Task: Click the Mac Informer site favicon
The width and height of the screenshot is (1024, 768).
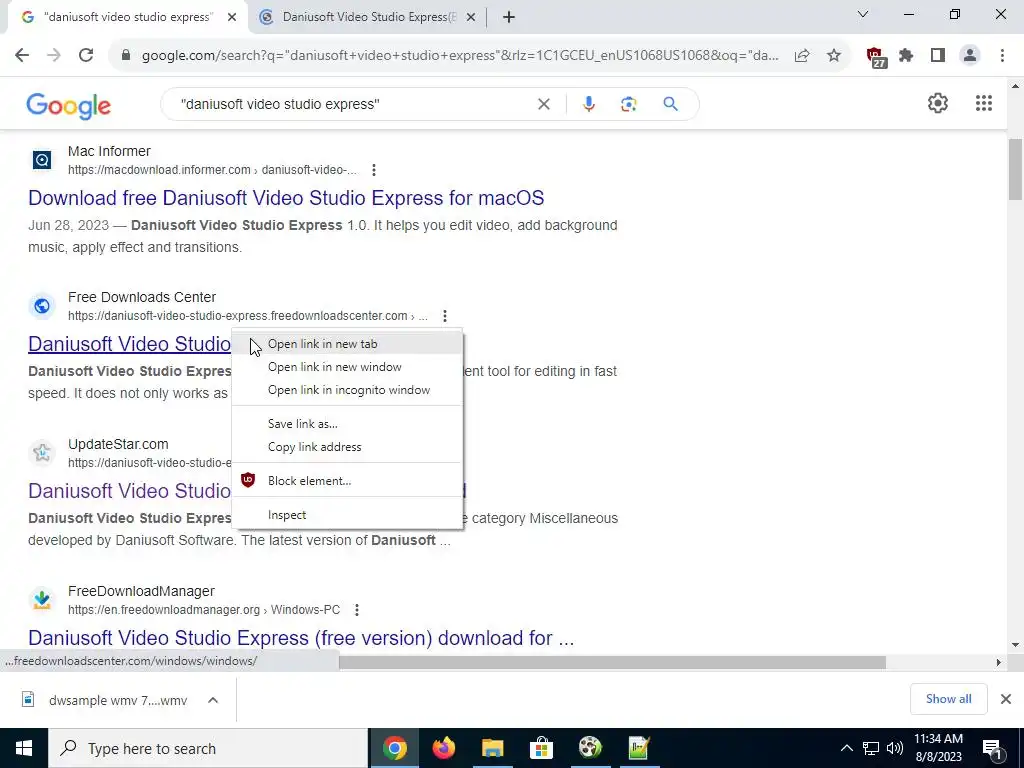Action: tap(42, 160)
